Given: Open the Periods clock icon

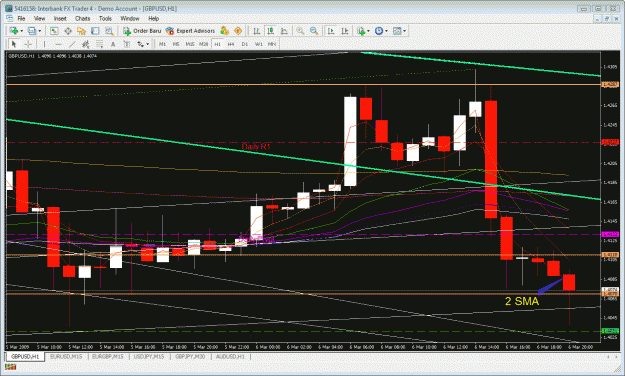Looking at the screenshot, I should coord(379,31).
